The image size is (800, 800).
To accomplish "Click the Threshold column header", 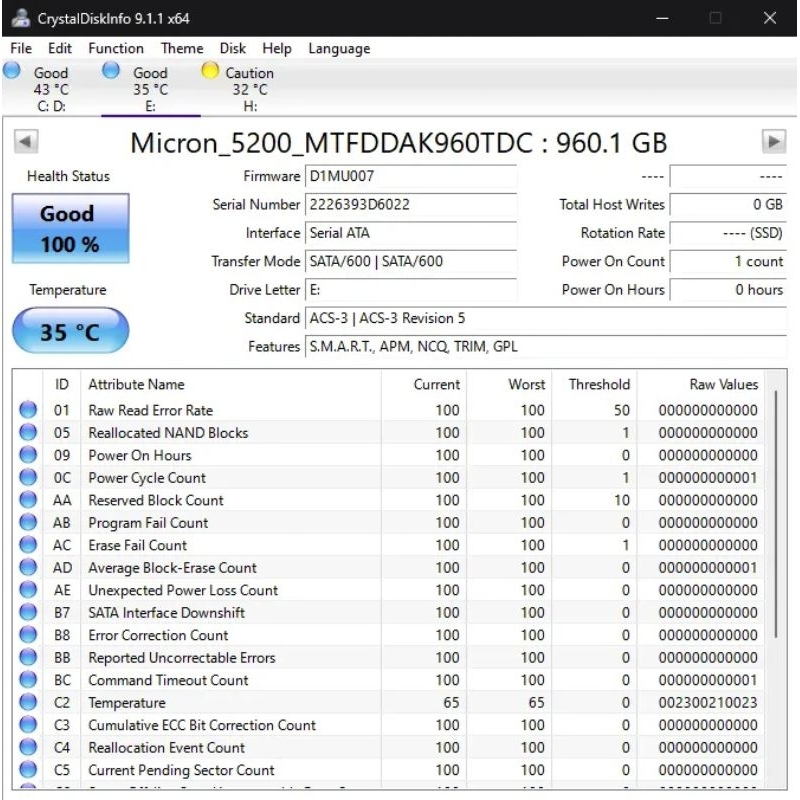I will click(594, 384).
